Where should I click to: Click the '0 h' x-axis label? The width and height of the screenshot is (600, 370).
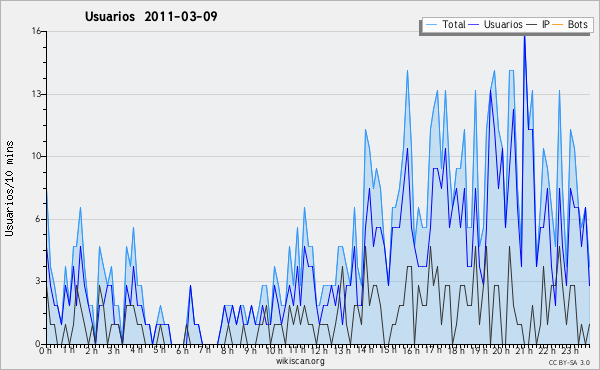click(45, 350)
